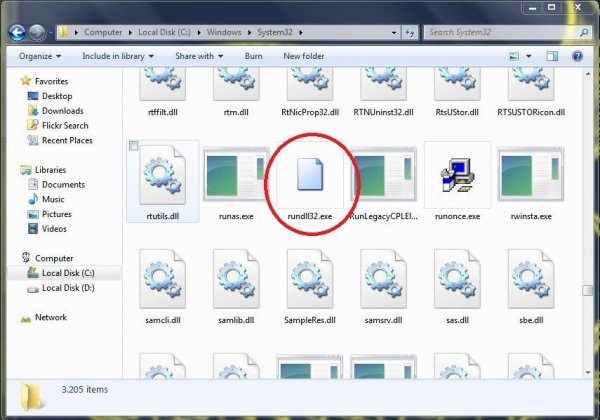Click the Burn toolbar button
This screenshot has height=420, width=600.
253,56
